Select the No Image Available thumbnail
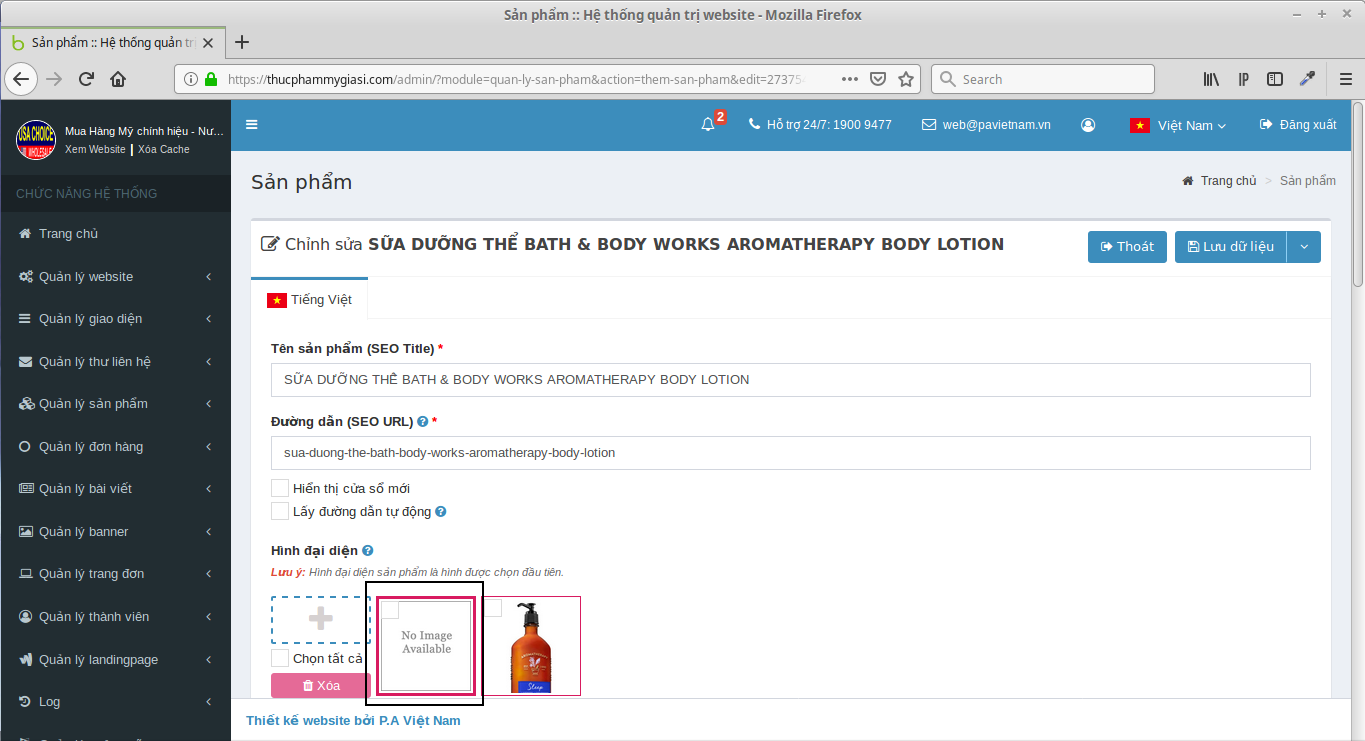 click(x=426, y=645)
